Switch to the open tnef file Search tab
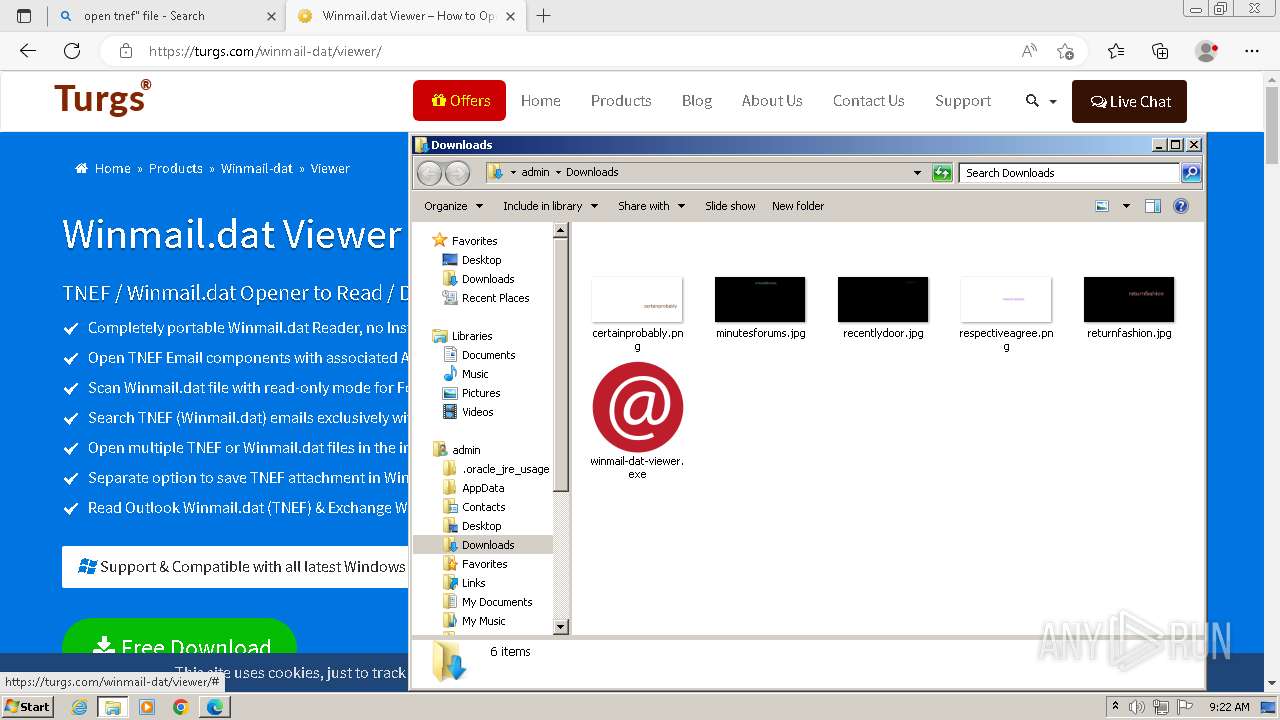 pos(169,16)
